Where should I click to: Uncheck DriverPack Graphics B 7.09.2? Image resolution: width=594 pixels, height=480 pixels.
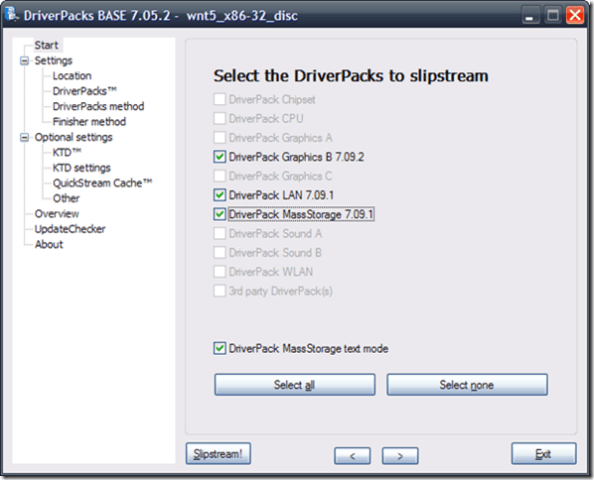220,157
